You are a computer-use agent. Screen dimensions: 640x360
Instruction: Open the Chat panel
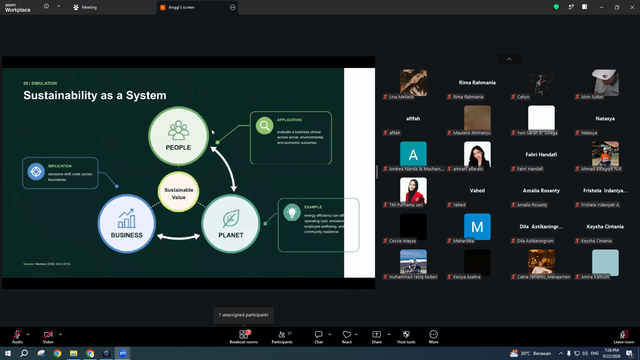pos(318,337)
